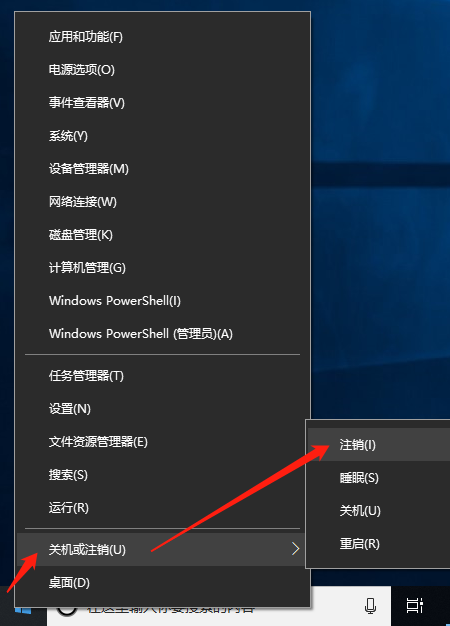
Task: Click the Windows Start button
Action: (23, 611)
